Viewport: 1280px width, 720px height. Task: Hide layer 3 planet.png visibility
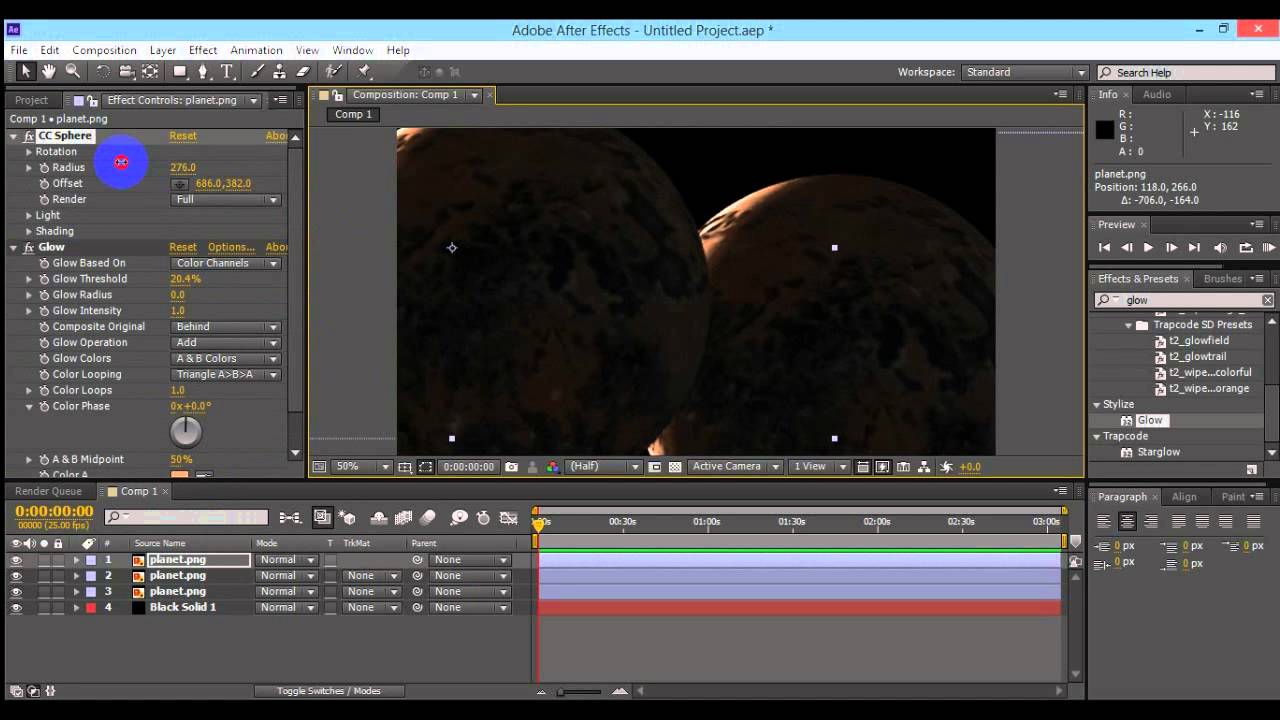(x=16, y=592)
